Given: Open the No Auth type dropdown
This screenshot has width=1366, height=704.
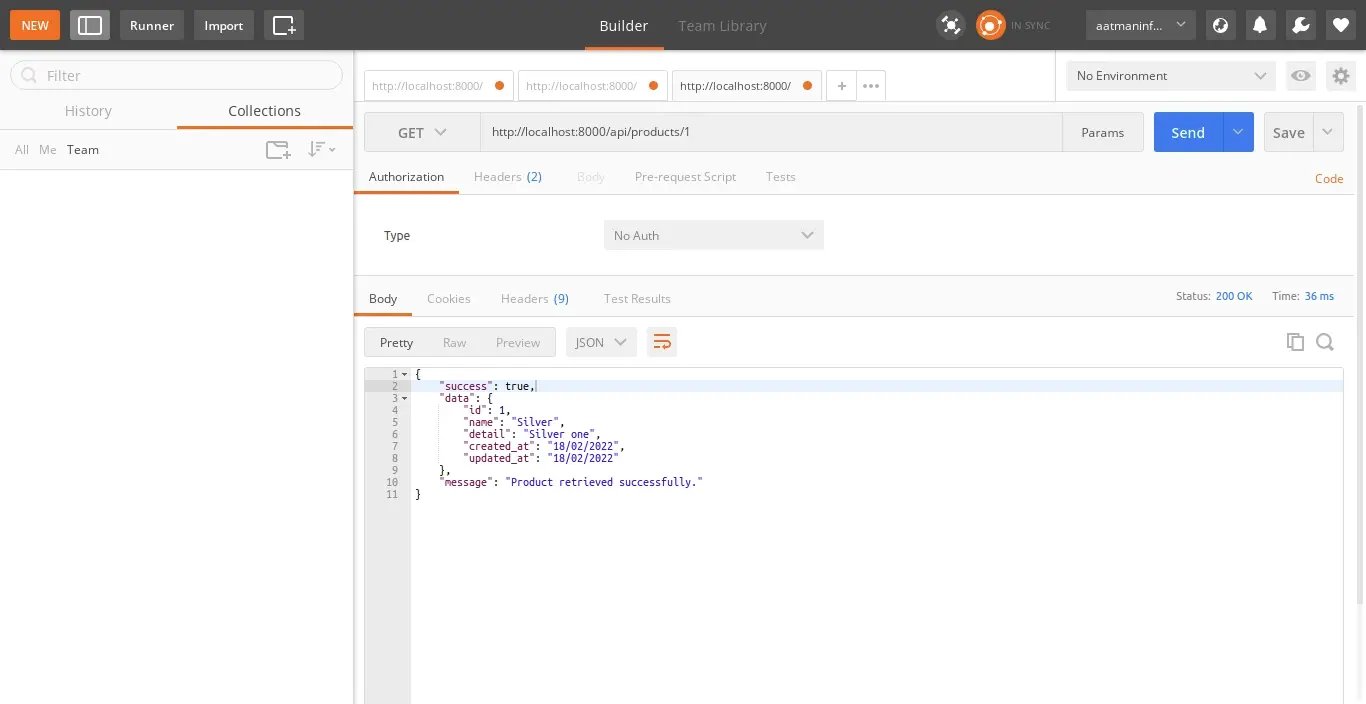Looking at the screenshot, I should pyautogui.click(x=713, y=235).
